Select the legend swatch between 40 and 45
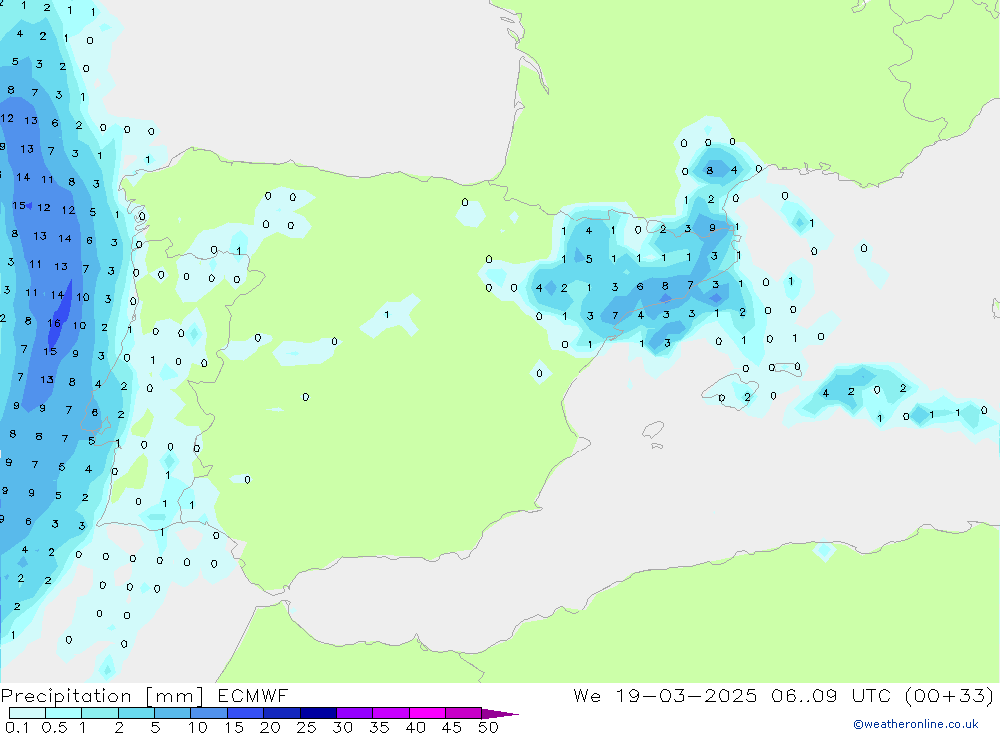The height and width of the screenshot is (733, 1000). tap(427, 713)
